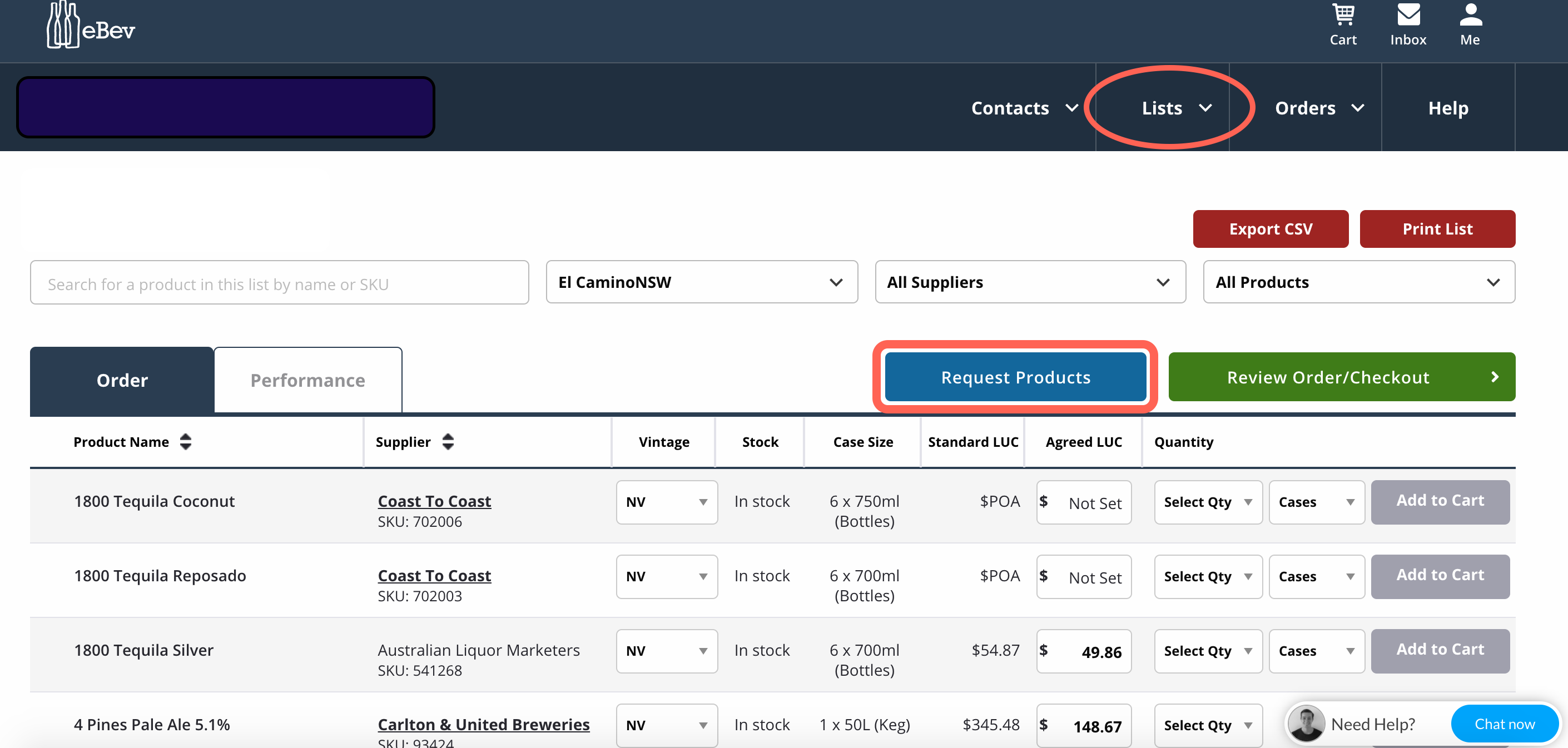Viewport: 1568px width, 748px height.
Task: Expand the All Suppliers filter
Action: tap(1030, 282)
